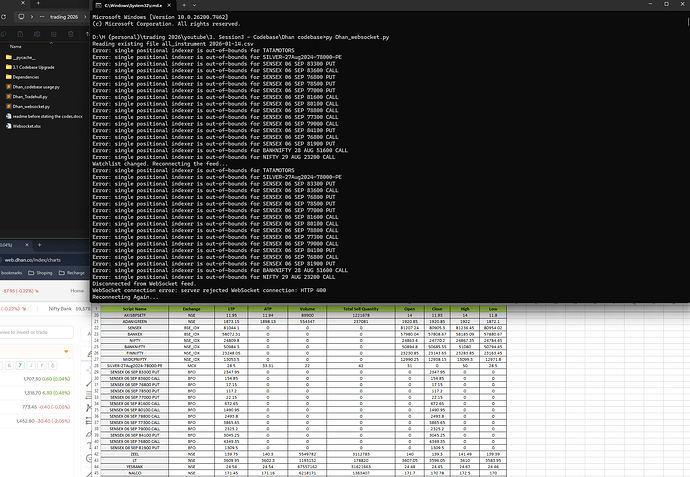Select the Websocket.xlsx file icon
This screenshot has height=477, width=690.
click(x=9, y=126)
